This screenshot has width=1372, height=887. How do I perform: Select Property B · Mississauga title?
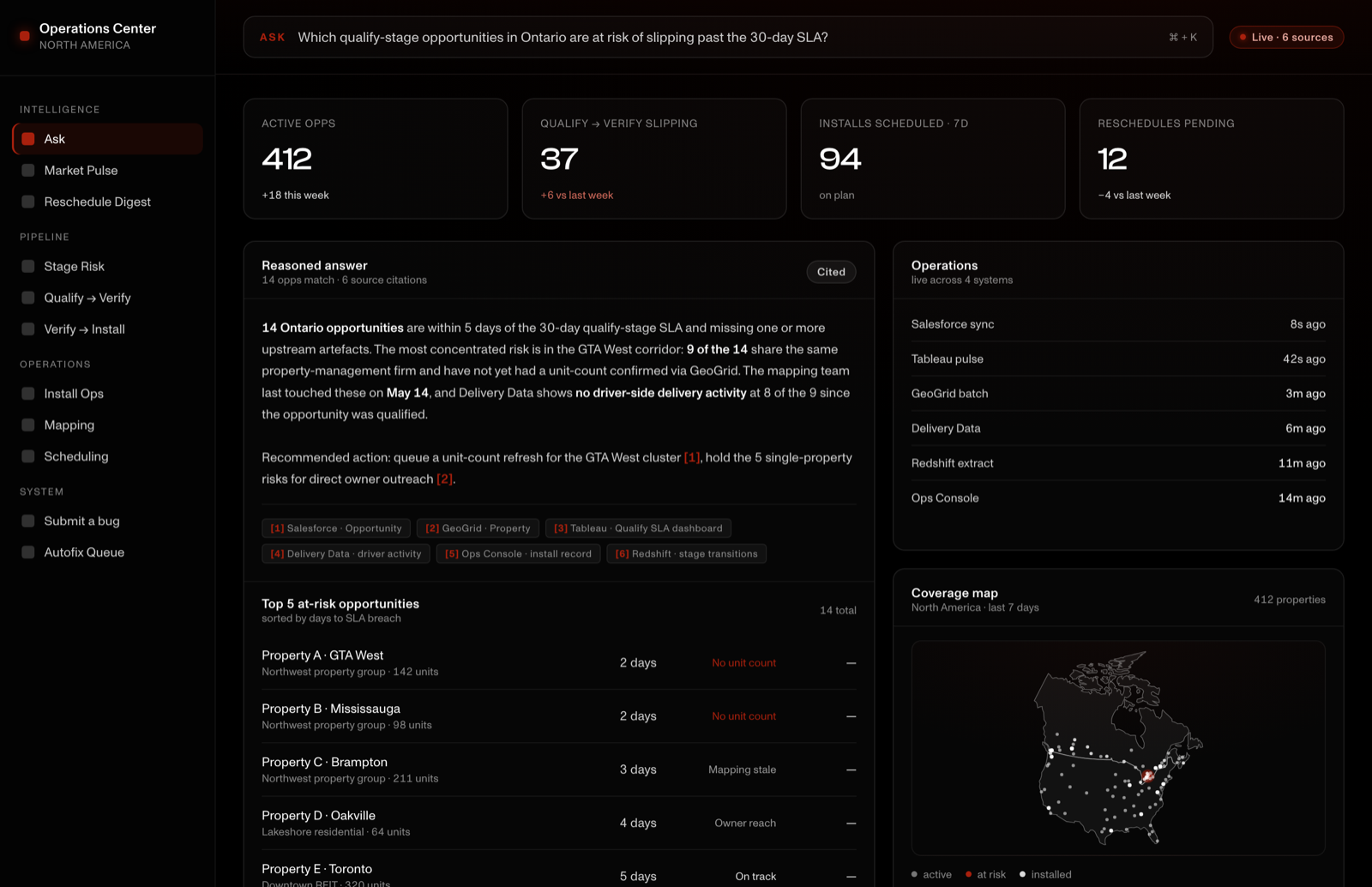[331, 709]
